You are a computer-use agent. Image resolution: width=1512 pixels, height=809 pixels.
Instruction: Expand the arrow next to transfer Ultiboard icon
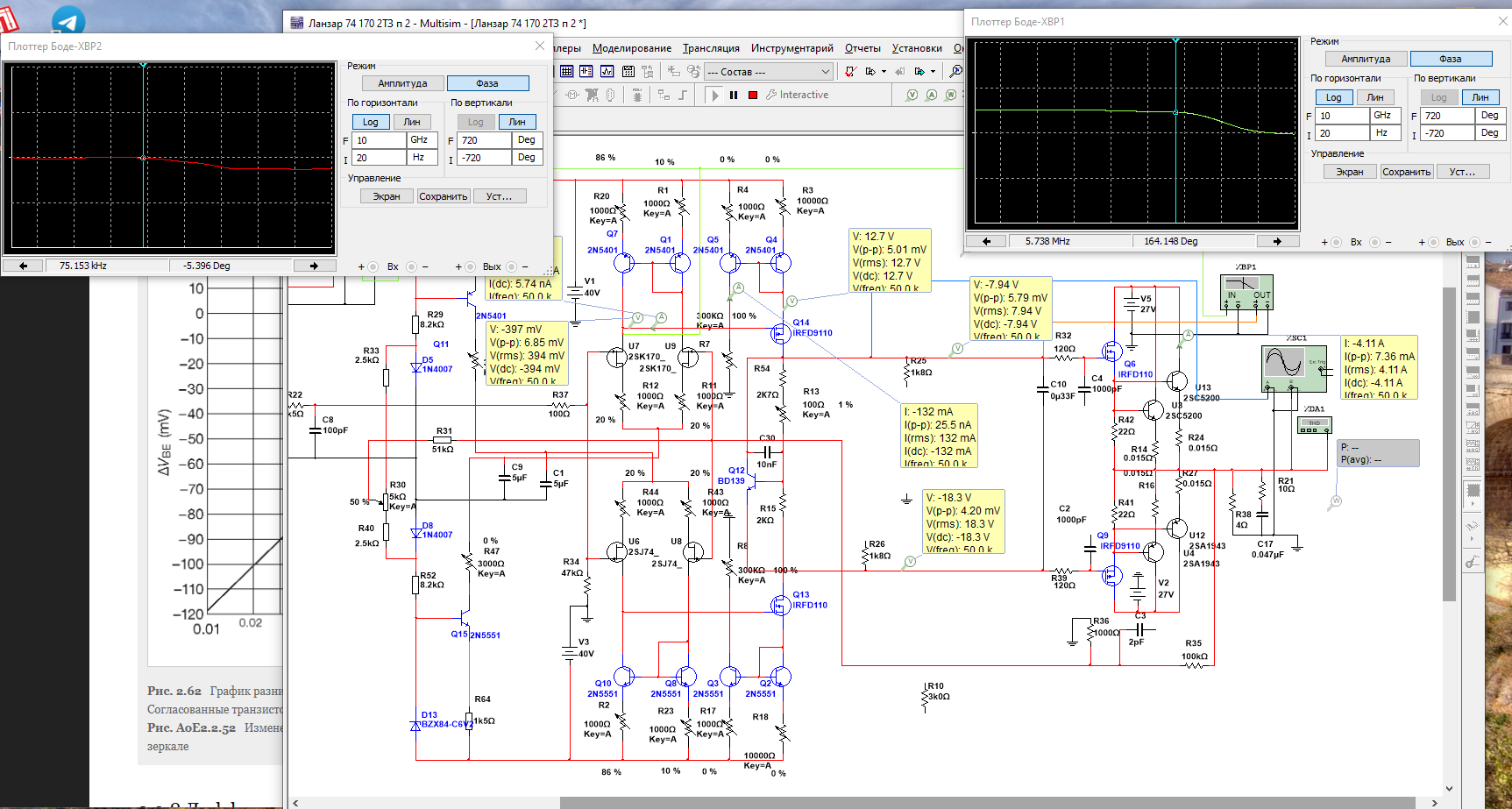point(884,71)
